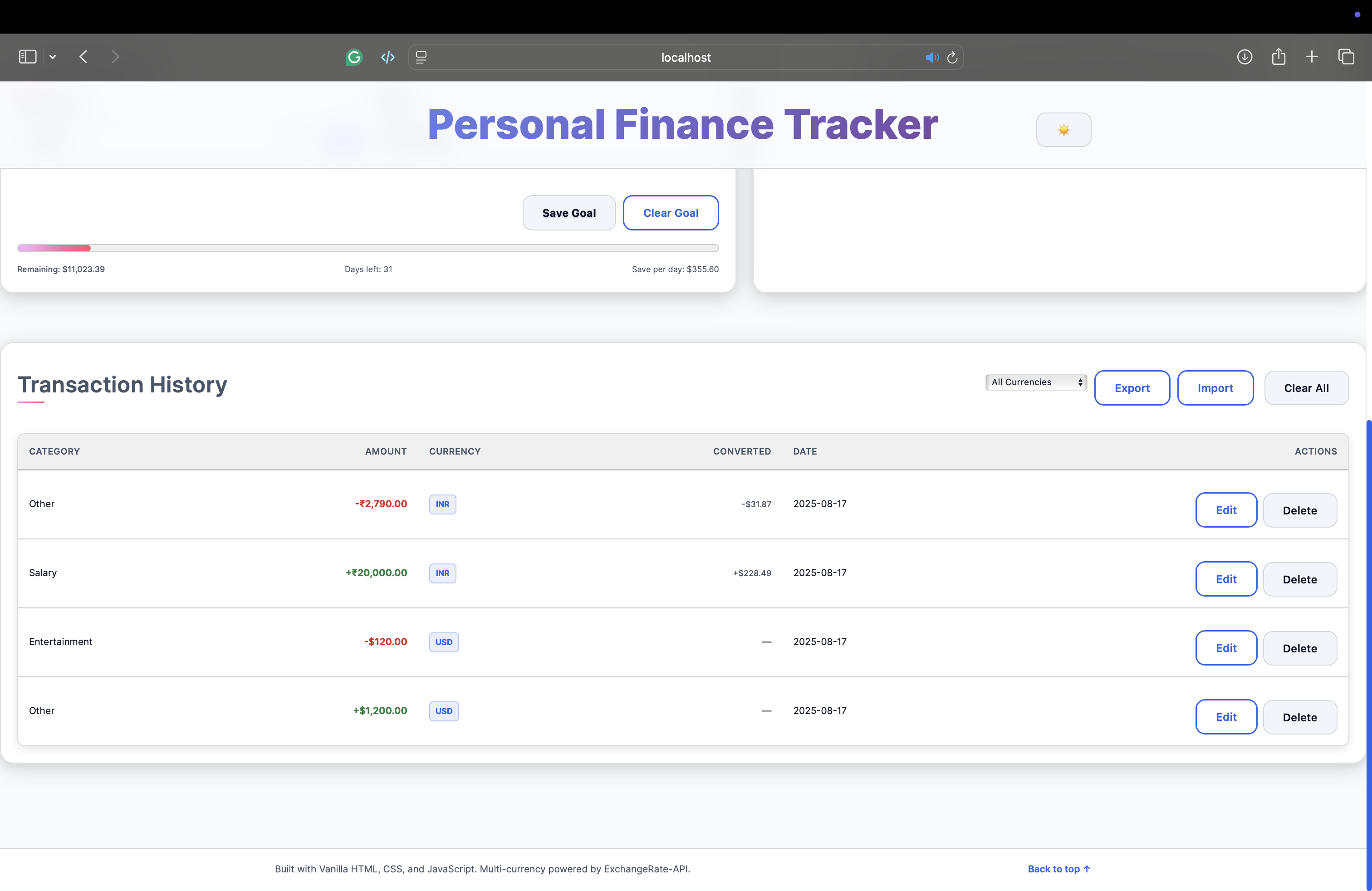Open the Safari downloads icon
The width and height of the screenshot is (1372, 891).
click(x=1244, y=56)
